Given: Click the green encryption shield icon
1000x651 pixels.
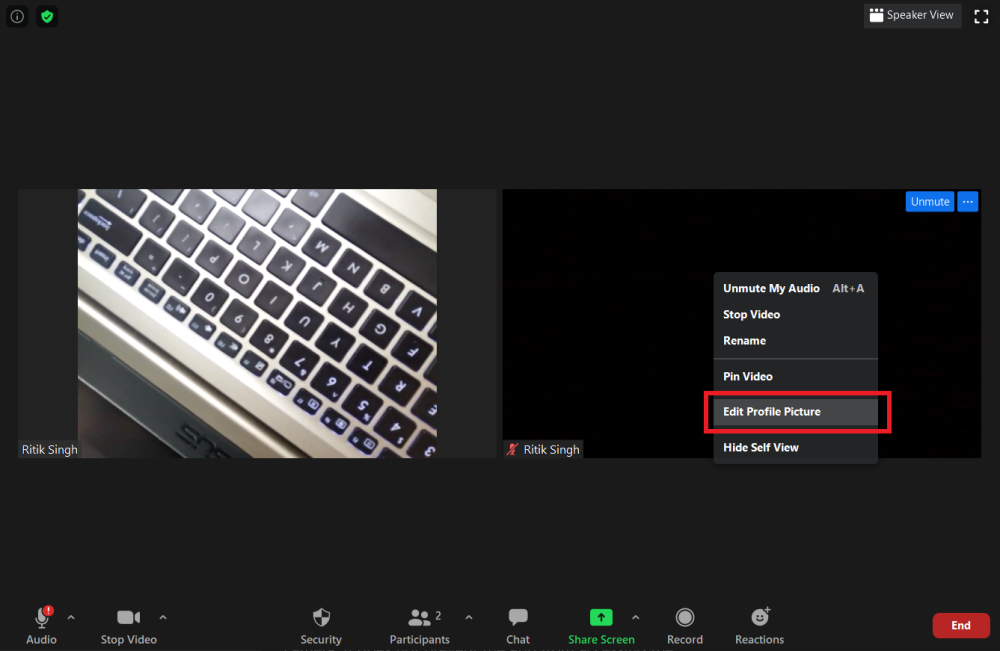Looking at the screenshot, I should tap(47, 16).
